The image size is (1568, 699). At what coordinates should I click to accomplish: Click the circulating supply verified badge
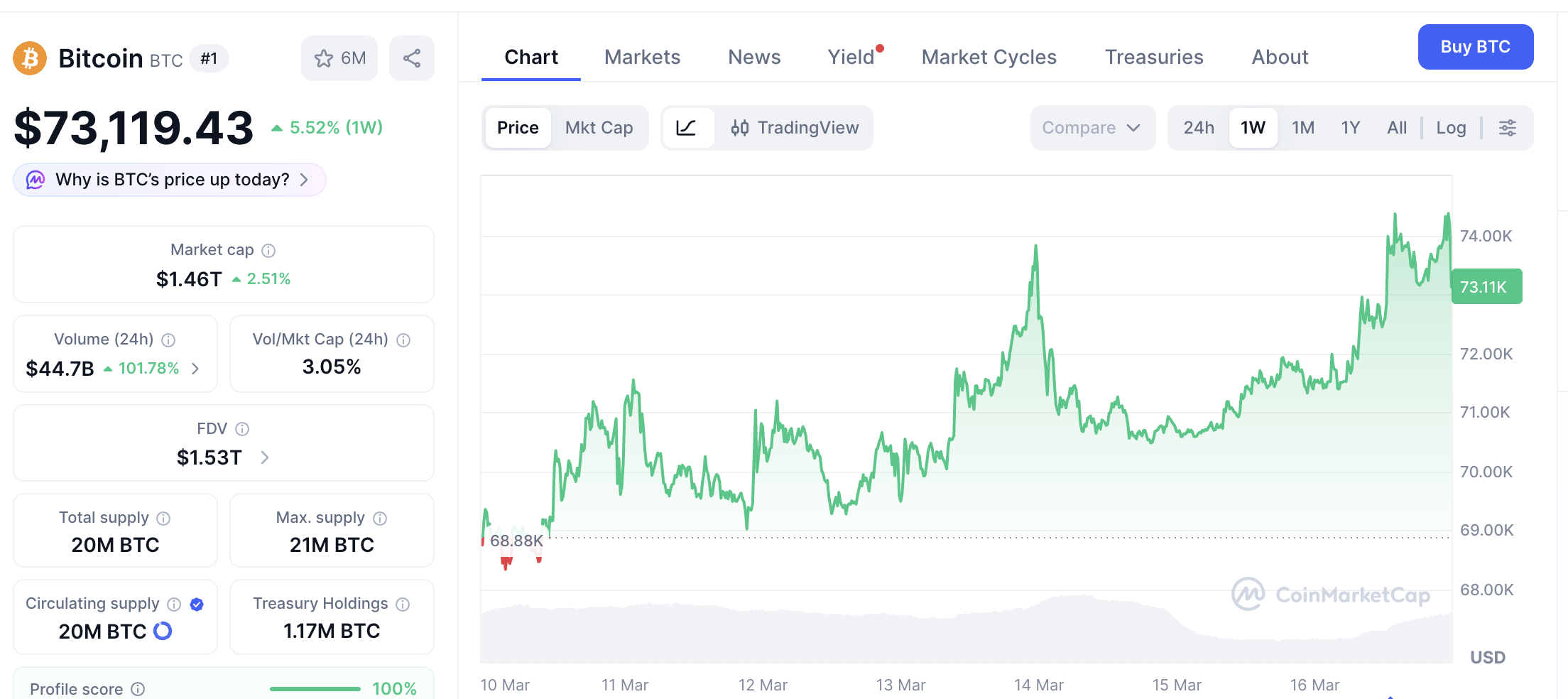197,605
